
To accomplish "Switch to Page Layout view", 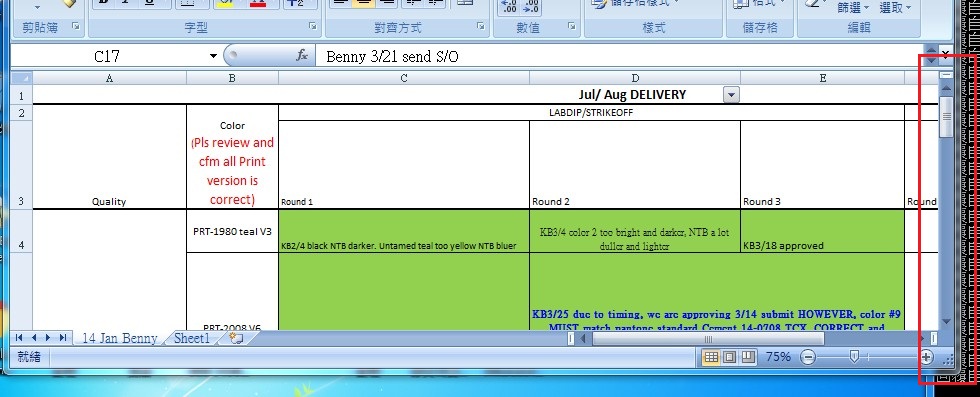I will (729, 357).
